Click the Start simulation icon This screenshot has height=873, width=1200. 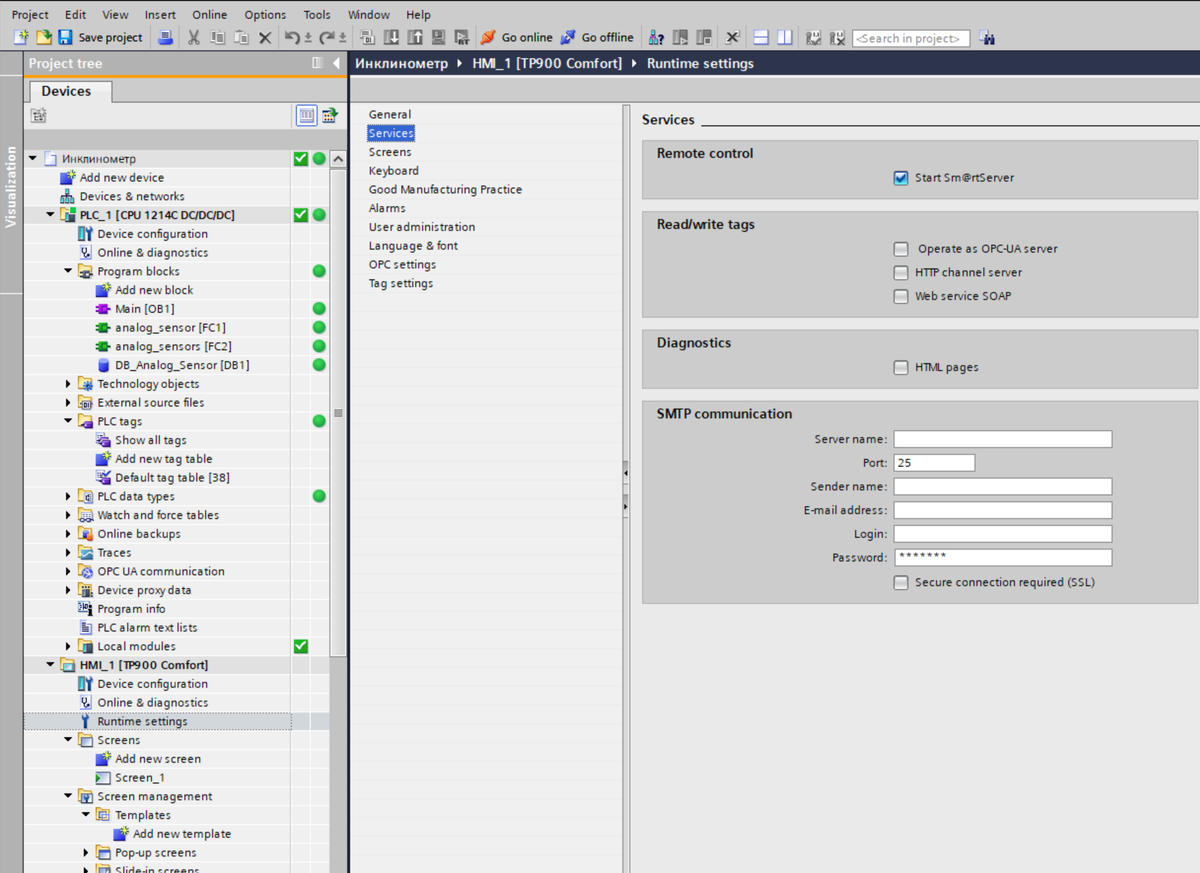437,37
